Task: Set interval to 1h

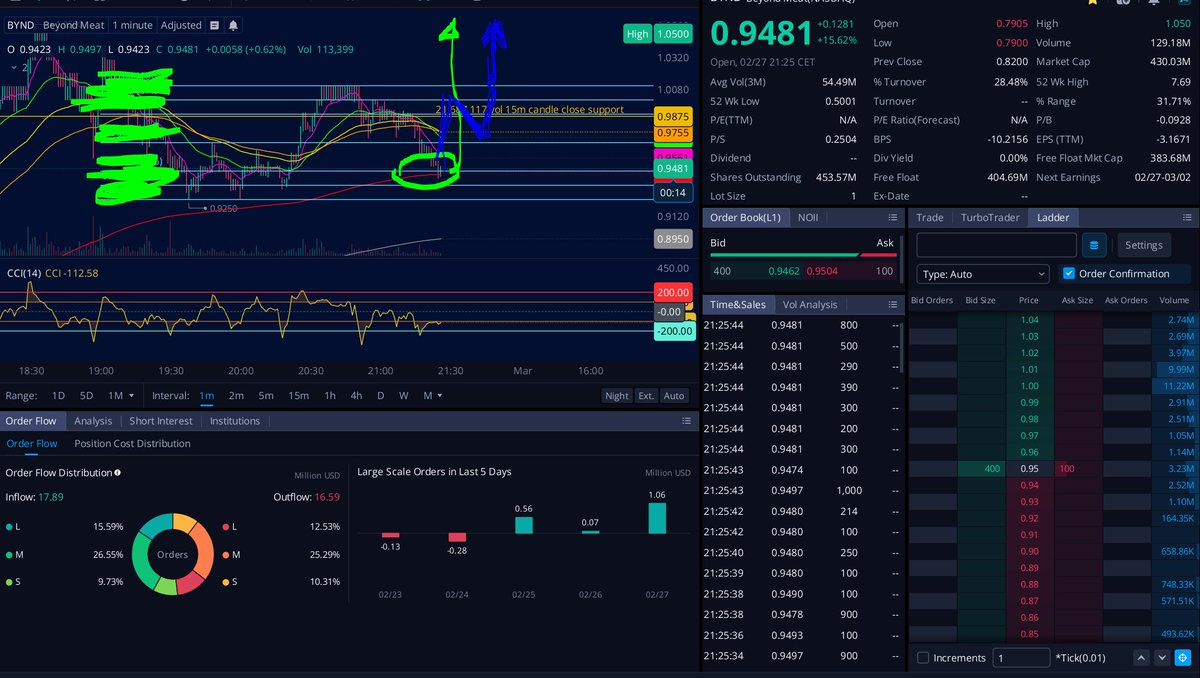Action: (330, 395)
